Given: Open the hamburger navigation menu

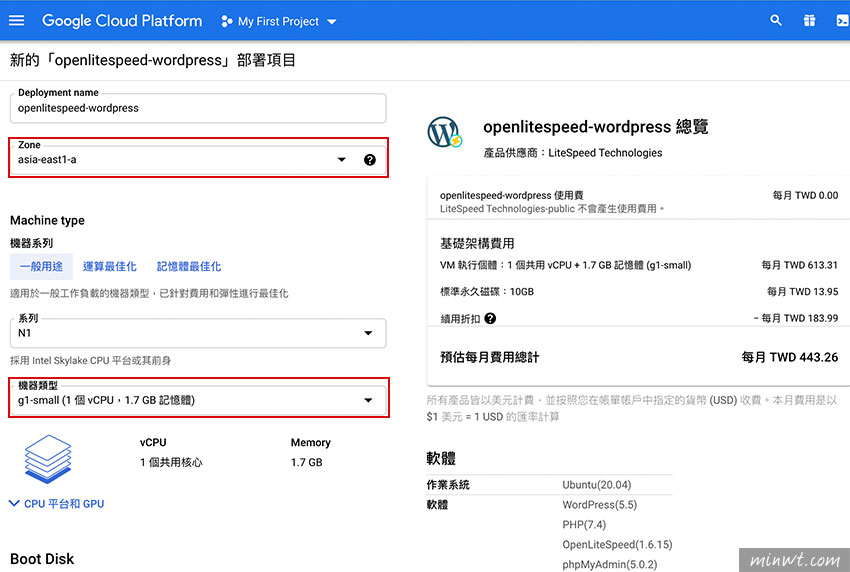Looking at the screenshot, I should coord(17,21).
